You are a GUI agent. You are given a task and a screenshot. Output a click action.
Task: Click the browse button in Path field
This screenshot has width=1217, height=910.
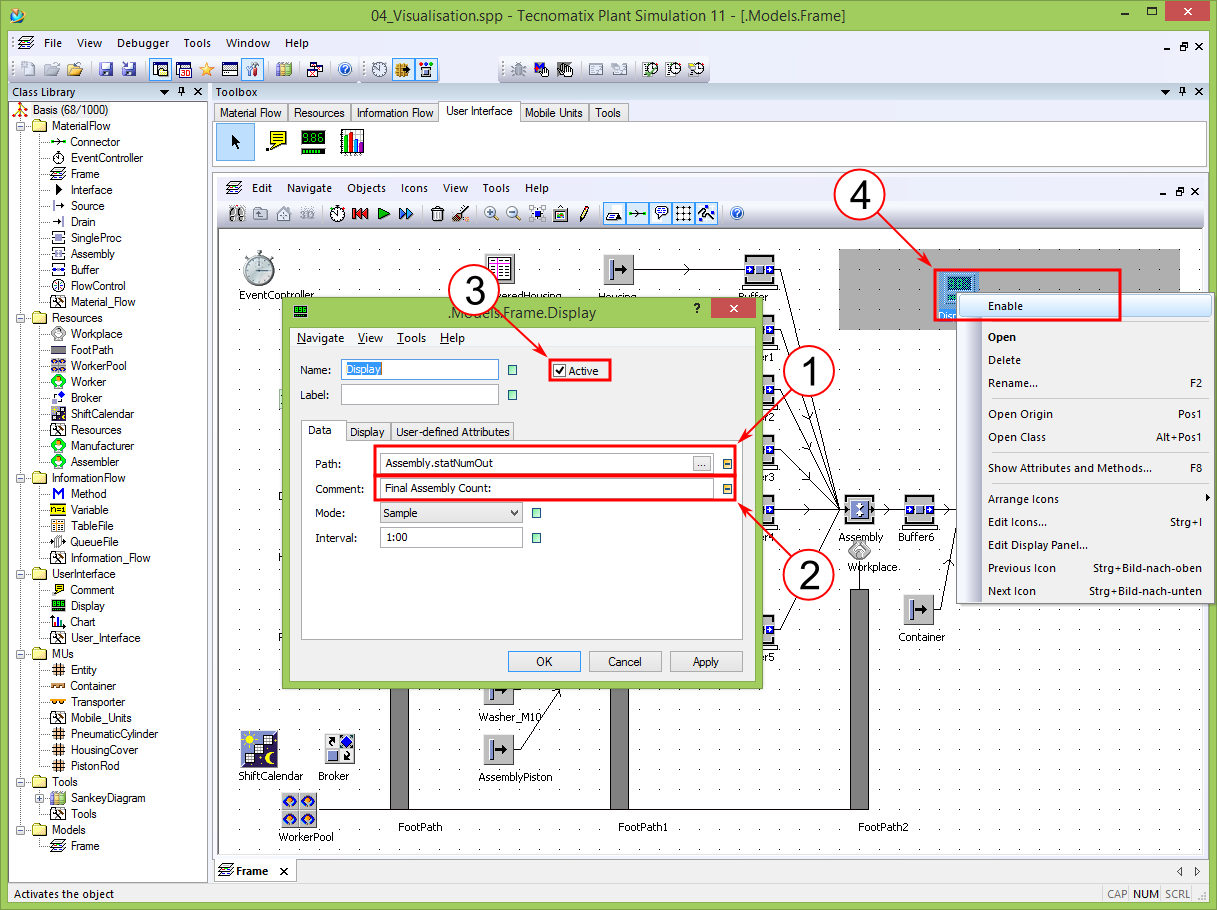point(702,464)
